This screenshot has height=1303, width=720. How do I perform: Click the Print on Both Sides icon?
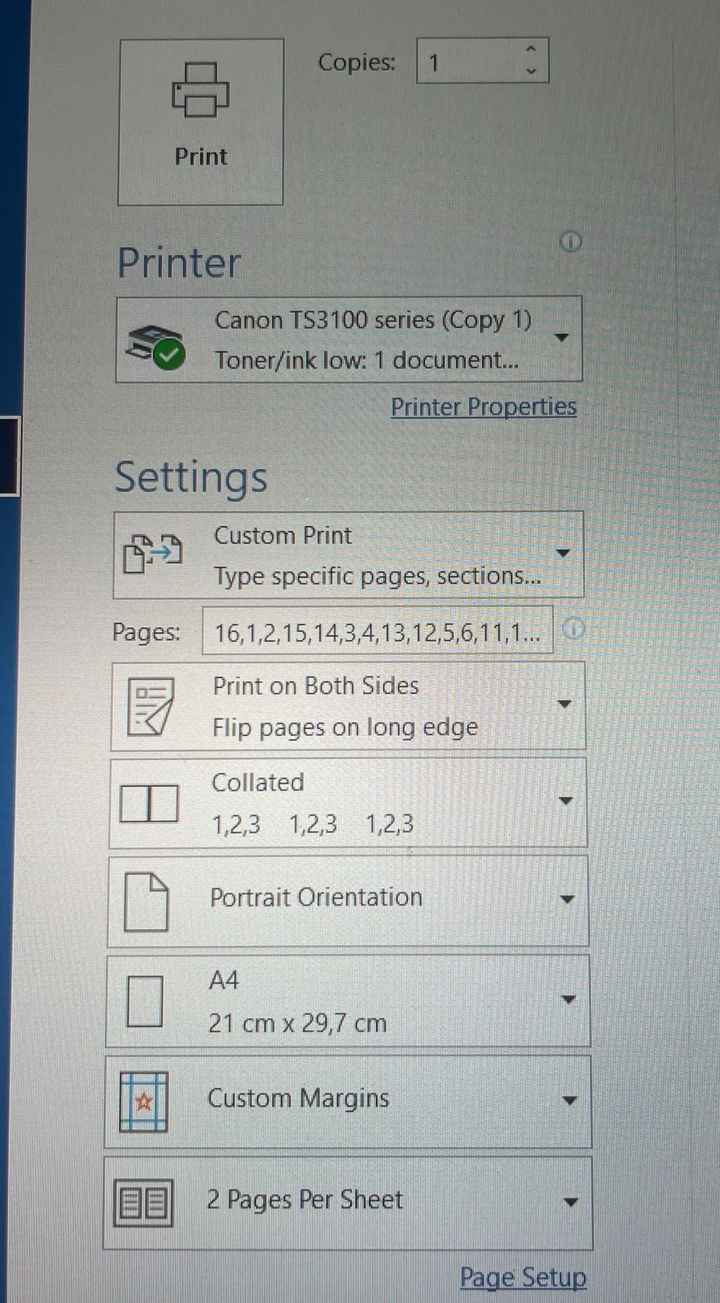pyautogui.click(x=150, y=706)
